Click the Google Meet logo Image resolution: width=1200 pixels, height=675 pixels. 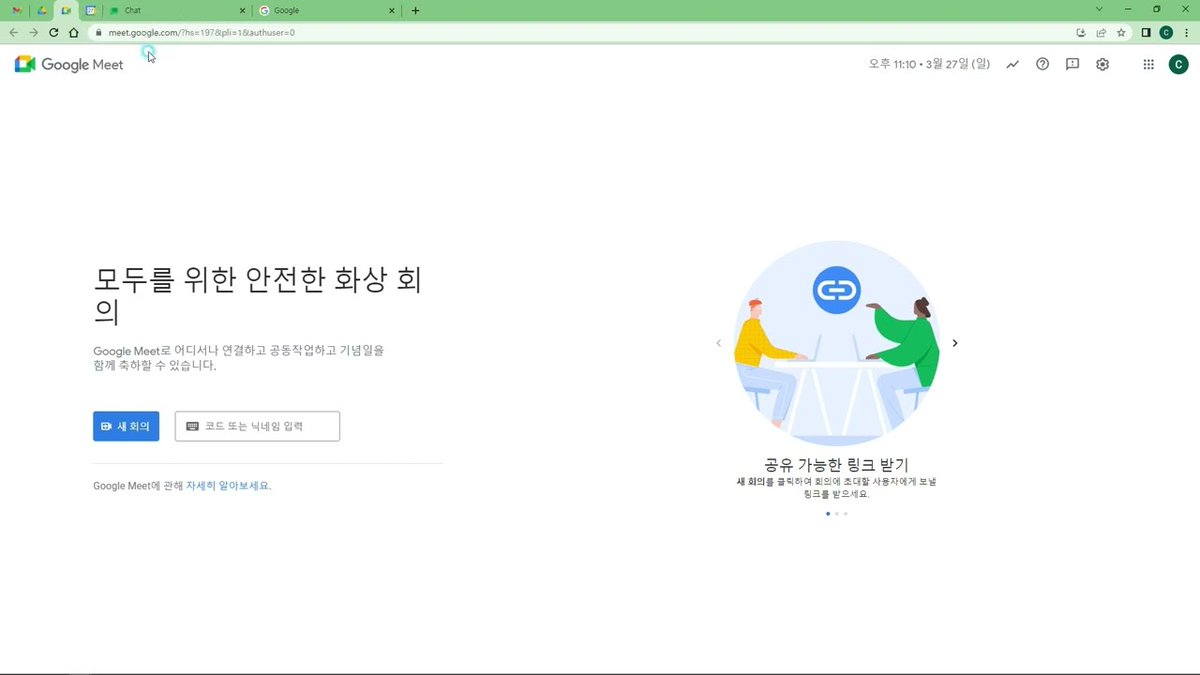pyautogui.click(x=69, y=64)
